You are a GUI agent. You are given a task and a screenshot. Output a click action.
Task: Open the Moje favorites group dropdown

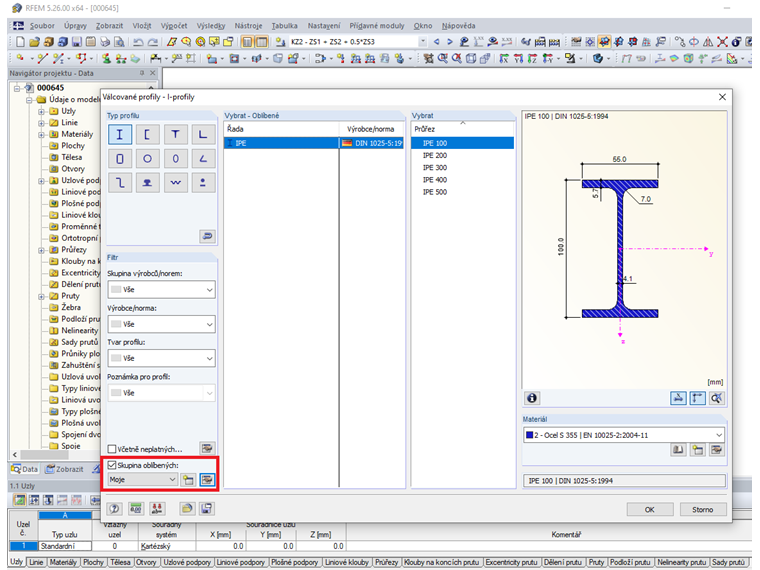pos(142,480)
